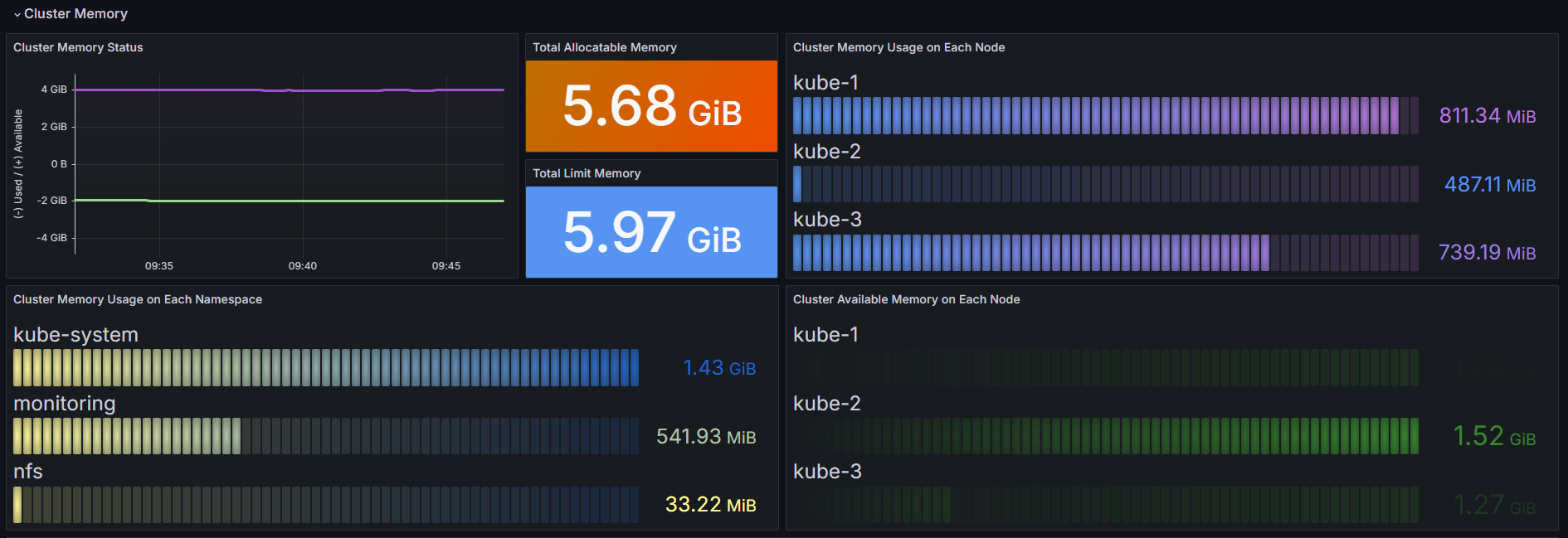Viewport: 1568px width, 538px height.
Task: Click the blue 5.97 GiB stat tile
Action: [x=651, y=232]
